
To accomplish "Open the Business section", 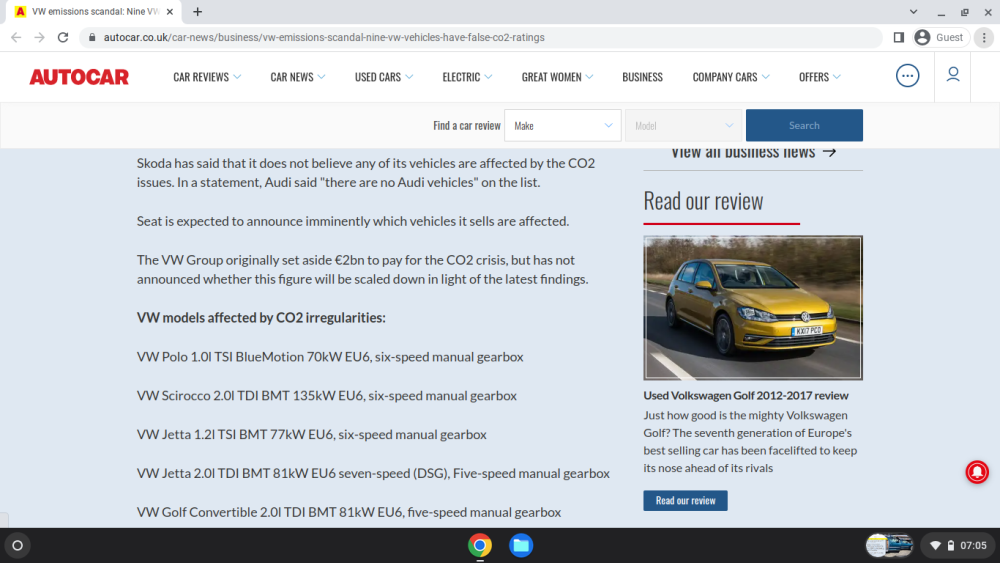I will pyautogui.click(x=642, y=77).
